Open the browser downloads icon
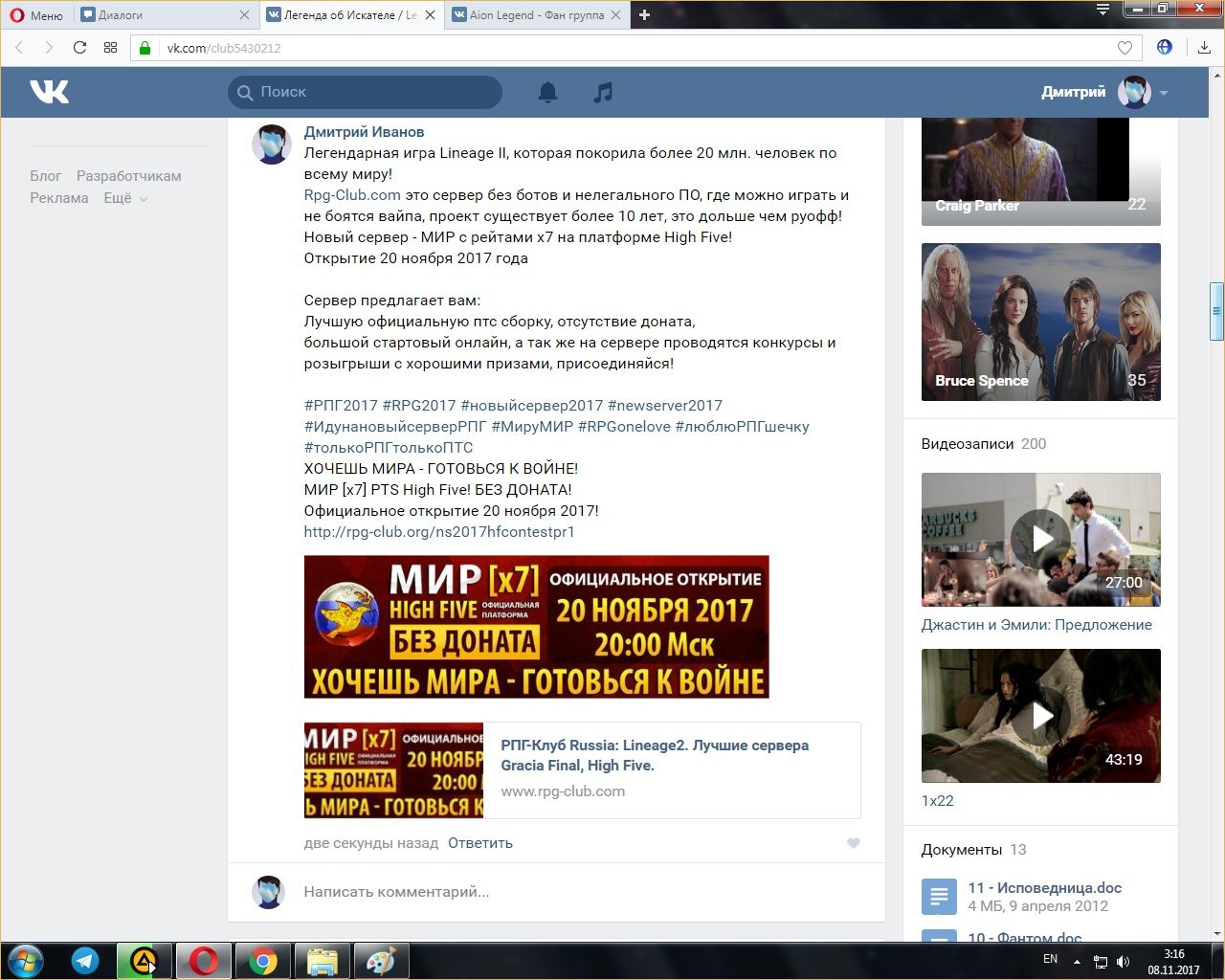1225x980 pixels. [1204, 48]
